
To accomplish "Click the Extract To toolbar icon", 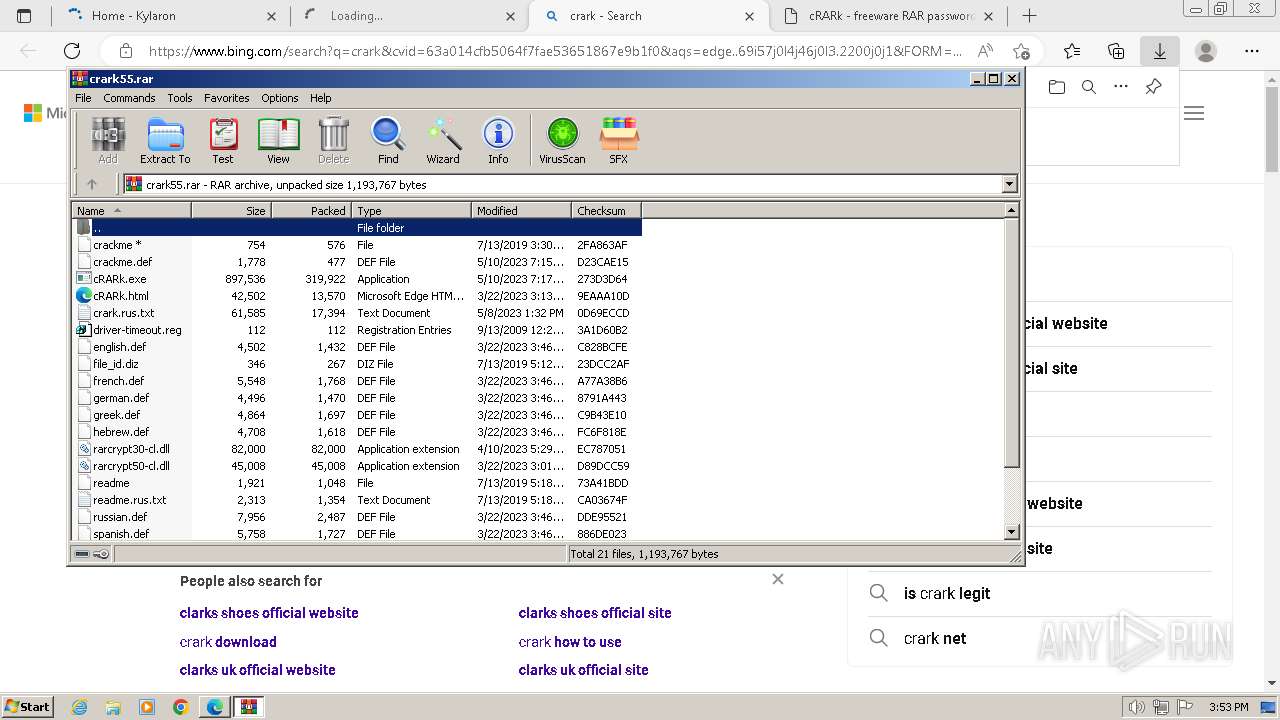I will point(165,140).
